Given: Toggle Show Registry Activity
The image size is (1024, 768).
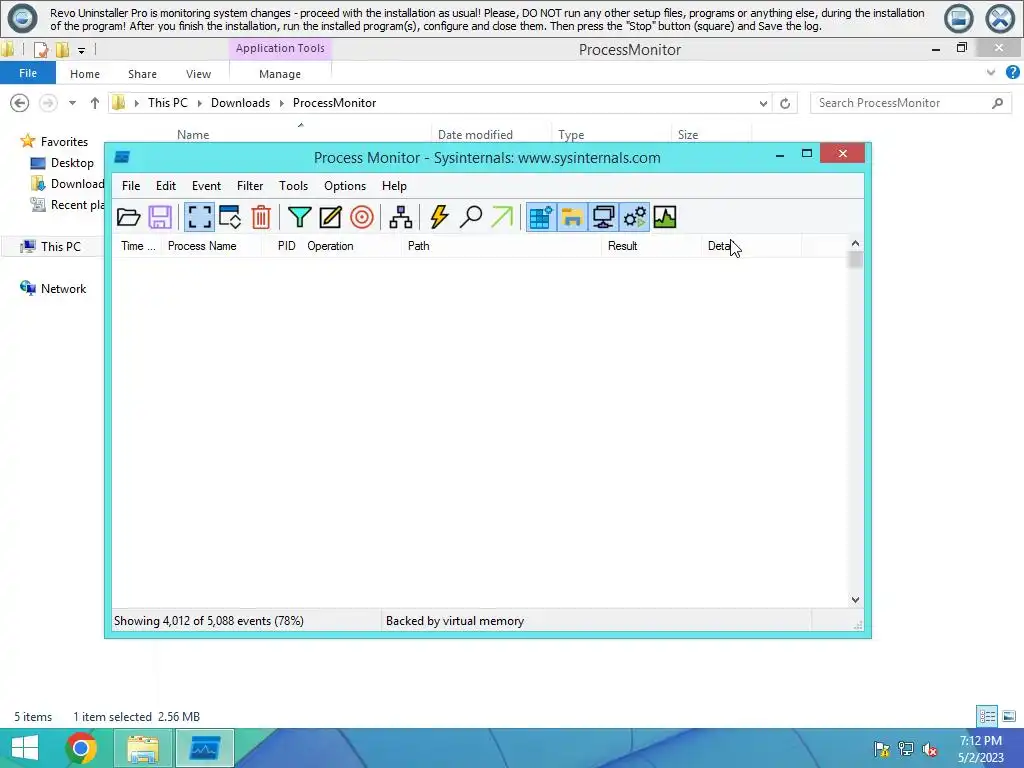Looking at the screenshot, I should pyautogui.click(x=541, y=217).
